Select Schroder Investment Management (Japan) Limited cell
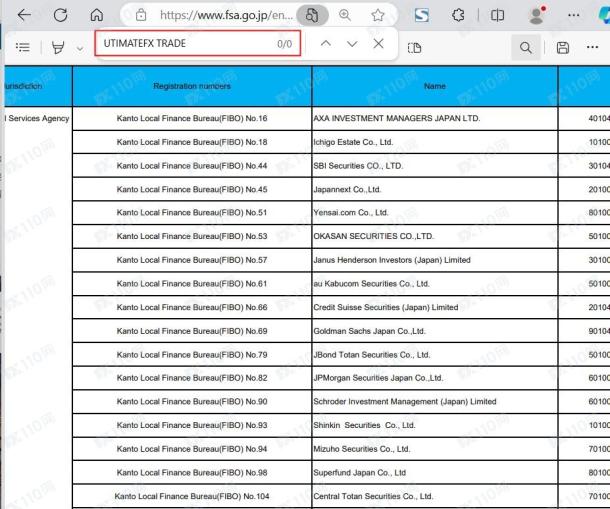The width and height of the screenshot is (610, 509). click(x=435, y=402)
